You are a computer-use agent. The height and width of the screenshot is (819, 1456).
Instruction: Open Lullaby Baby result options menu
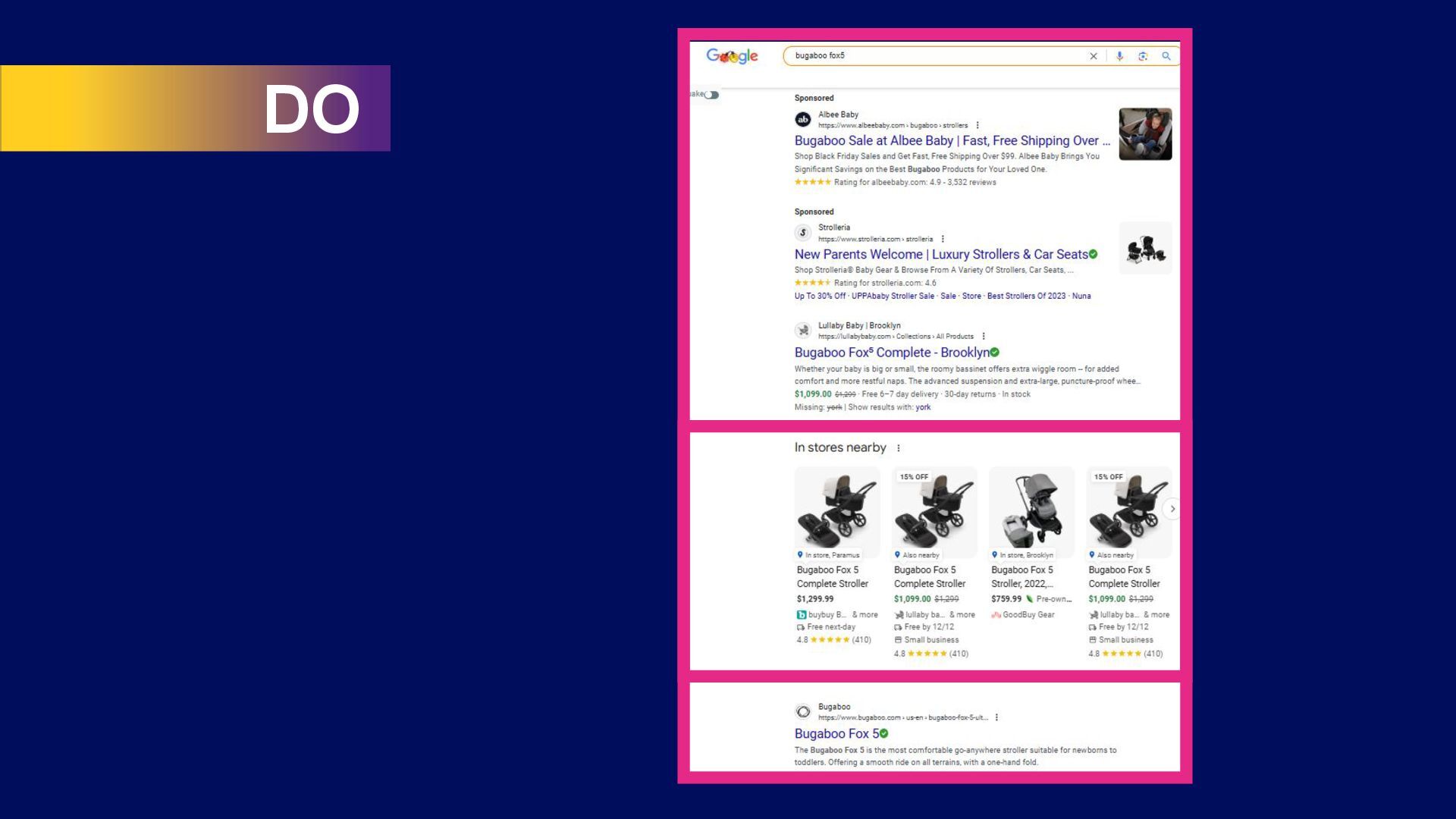coord(984,336)
